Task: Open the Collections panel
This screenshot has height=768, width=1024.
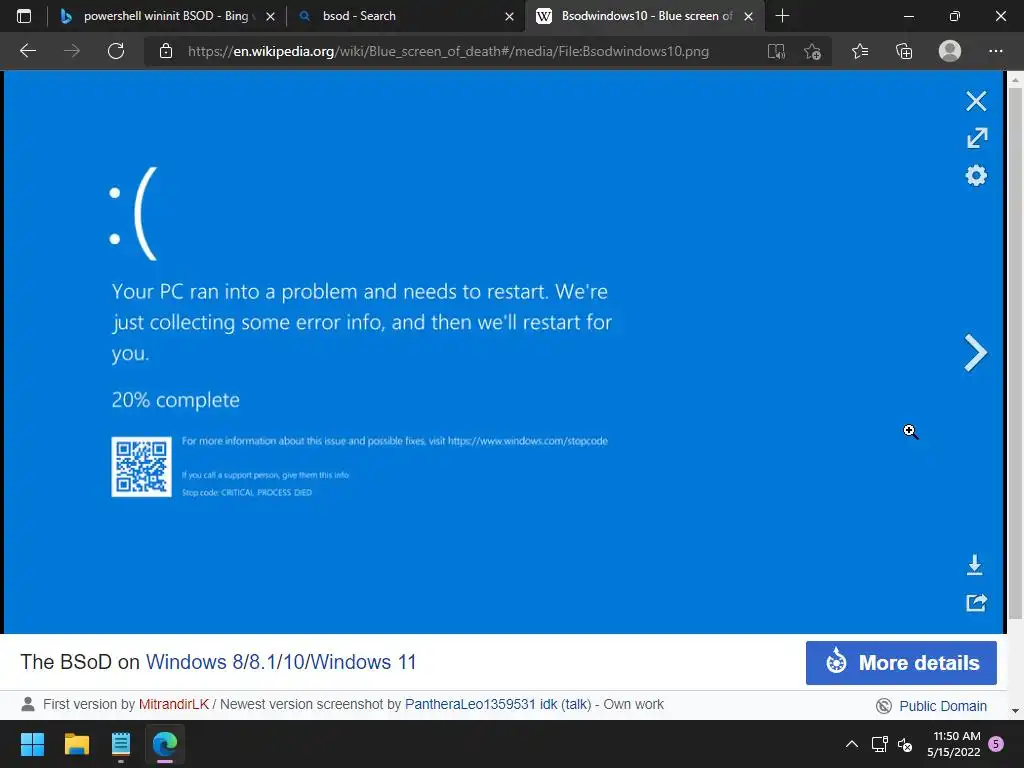Action: 904,51
